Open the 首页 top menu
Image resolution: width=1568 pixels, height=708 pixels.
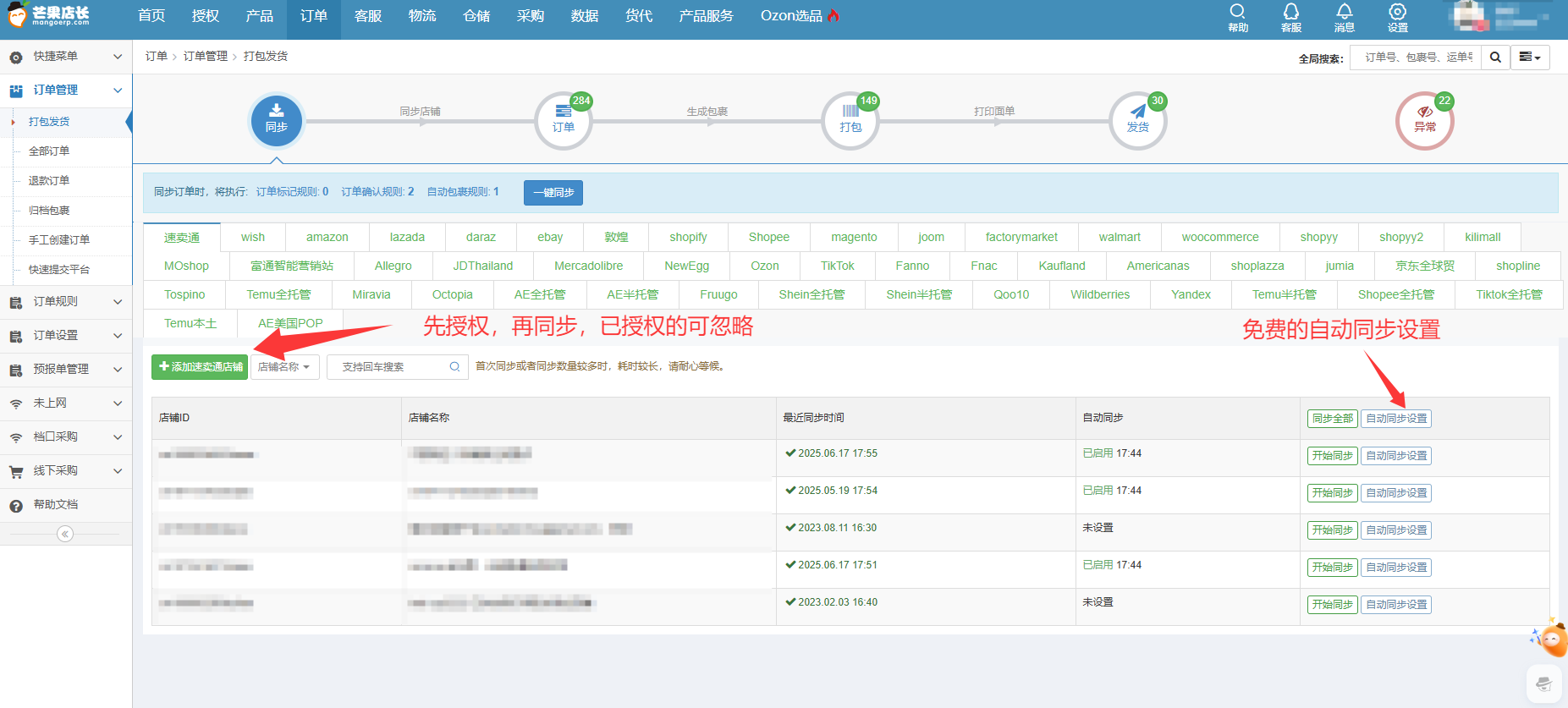click(151, 16)
